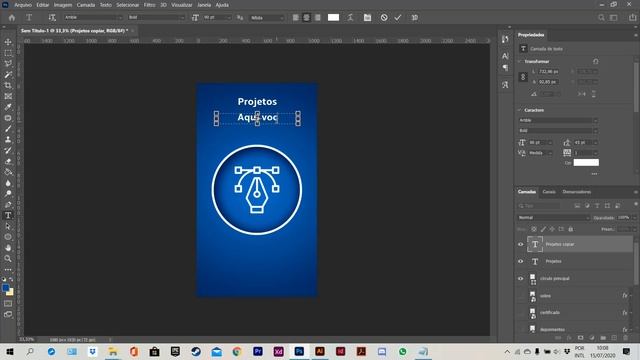The height and width of the screenshot is (360, 640).
Task: Collapse the Transformar section
Action: click(x=520, y=61)
